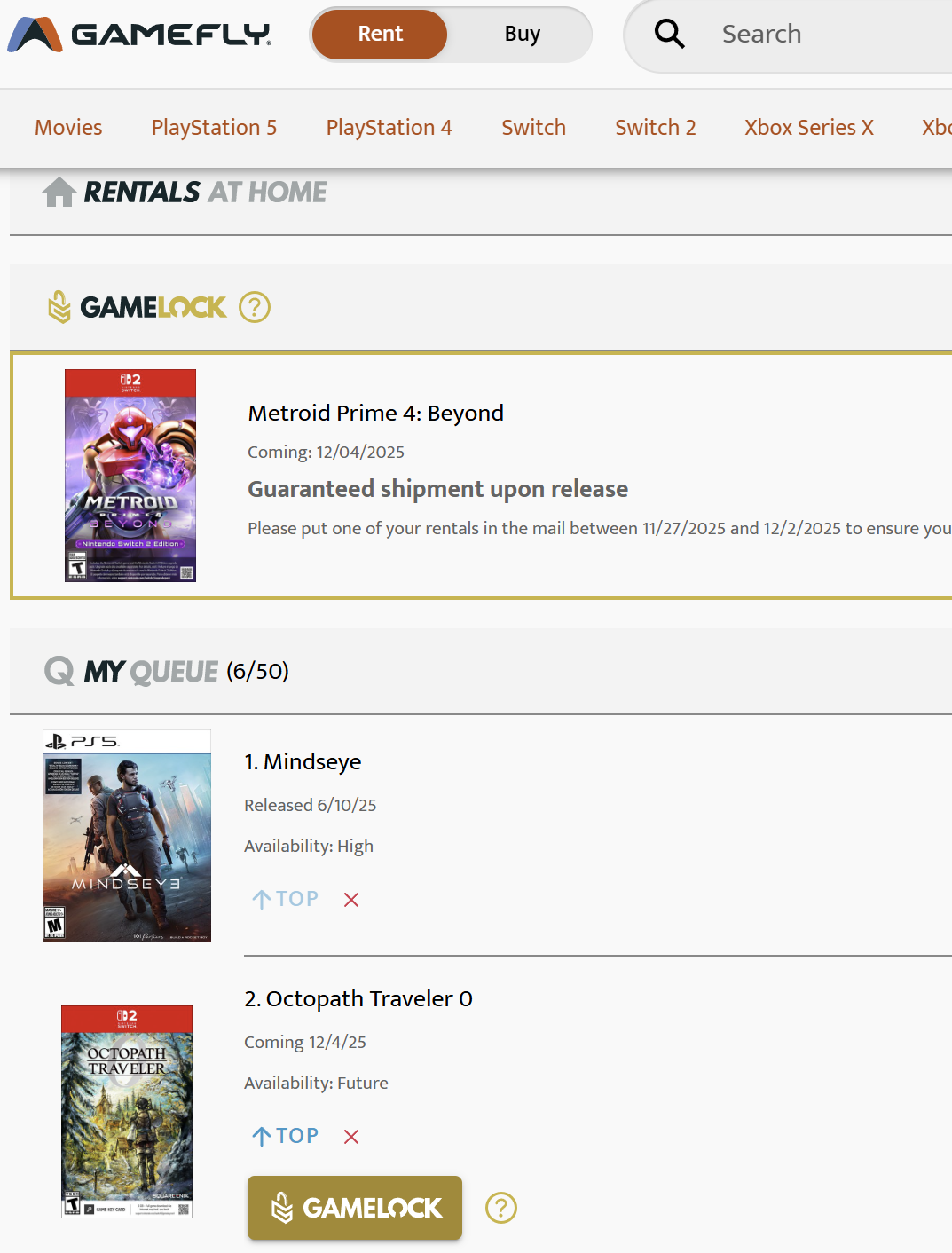Remove Octopath Traveler 0 from queue
The width and height of the screenshot is (952, 1253).
coord(351,1137)
